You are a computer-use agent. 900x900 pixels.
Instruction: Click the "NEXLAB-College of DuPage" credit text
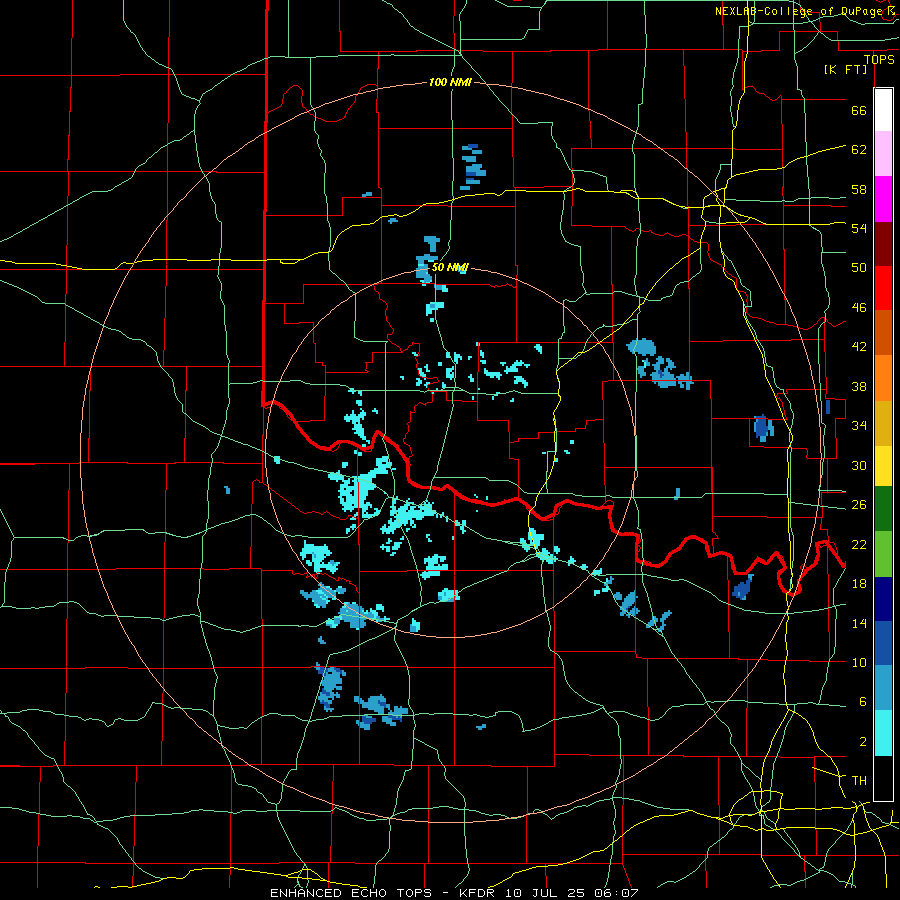pos(799,11)
